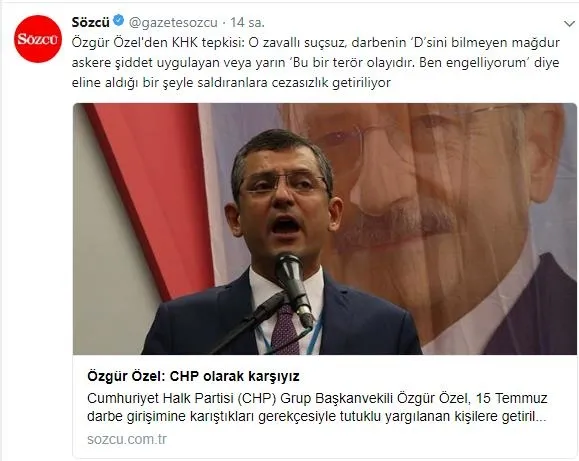Open the Sözcü account name link
The height and width of the screenshot is (461, 579).
[x=90, y=22]
